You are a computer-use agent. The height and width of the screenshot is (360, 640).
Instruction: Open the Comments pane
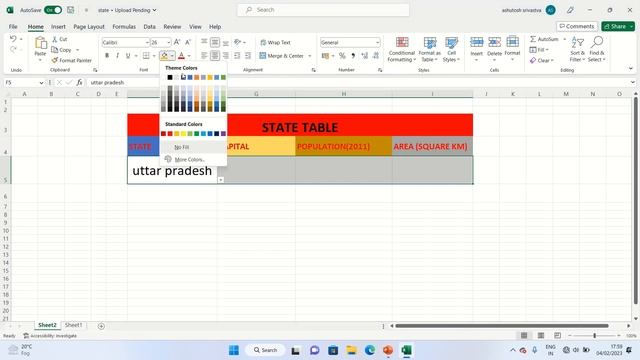[x=577, y=26]
